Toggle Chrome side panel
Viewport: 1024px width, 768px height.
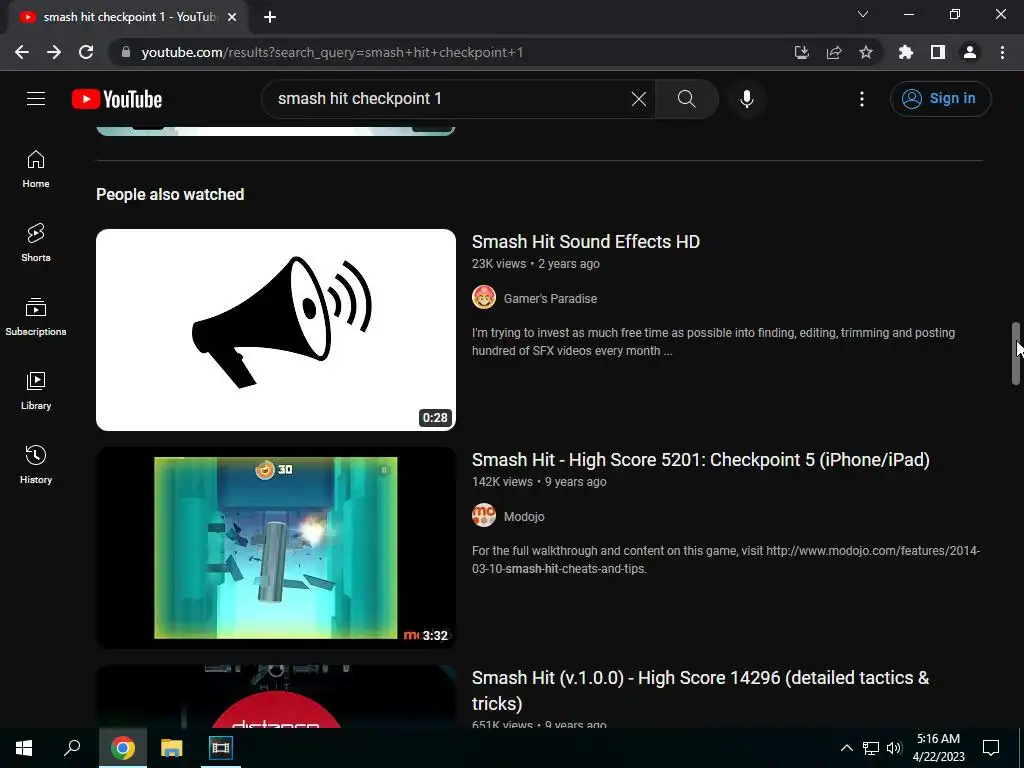[x=938, y=52]
